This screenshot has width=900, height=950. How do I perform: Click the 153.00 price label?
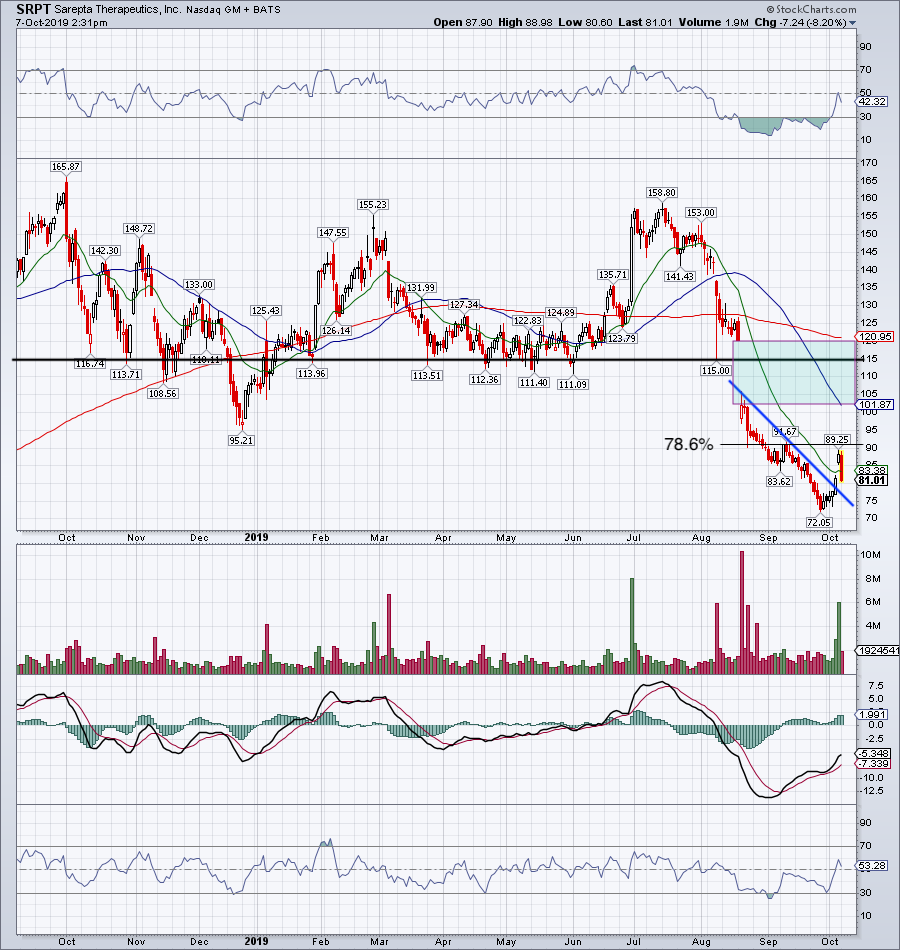tap(701, 213)
